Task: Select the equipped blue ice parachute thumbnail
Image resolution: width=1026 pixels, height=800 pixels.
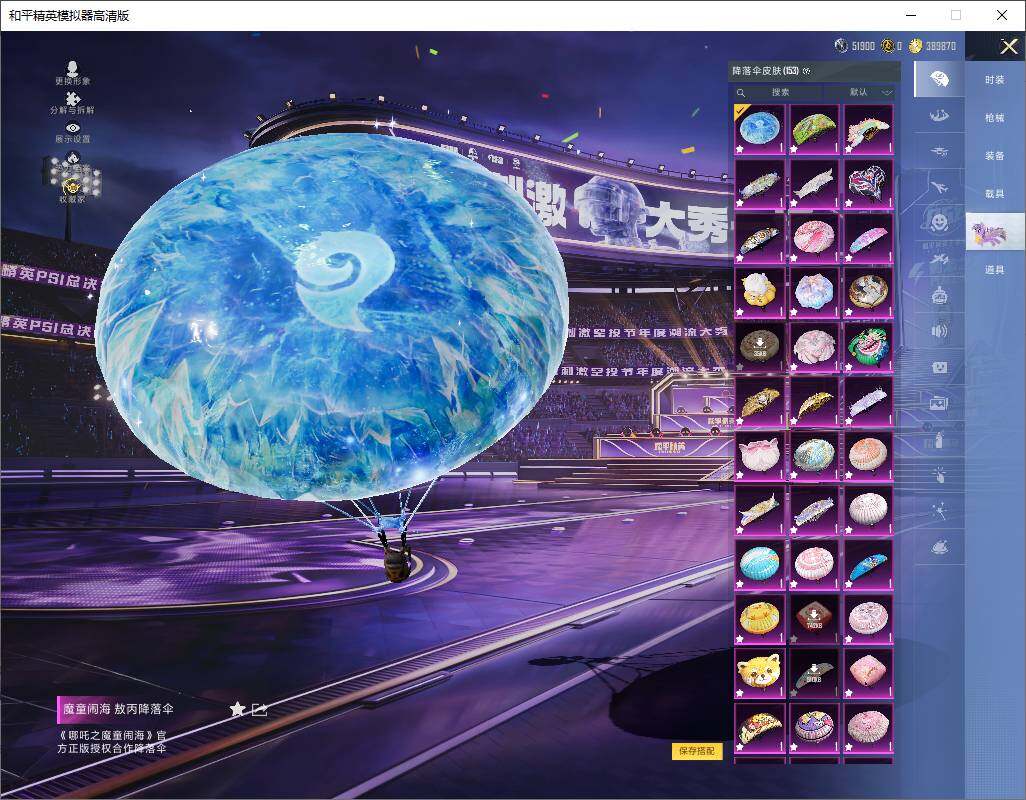Action: pyautogui.click(x=759, y=130)
